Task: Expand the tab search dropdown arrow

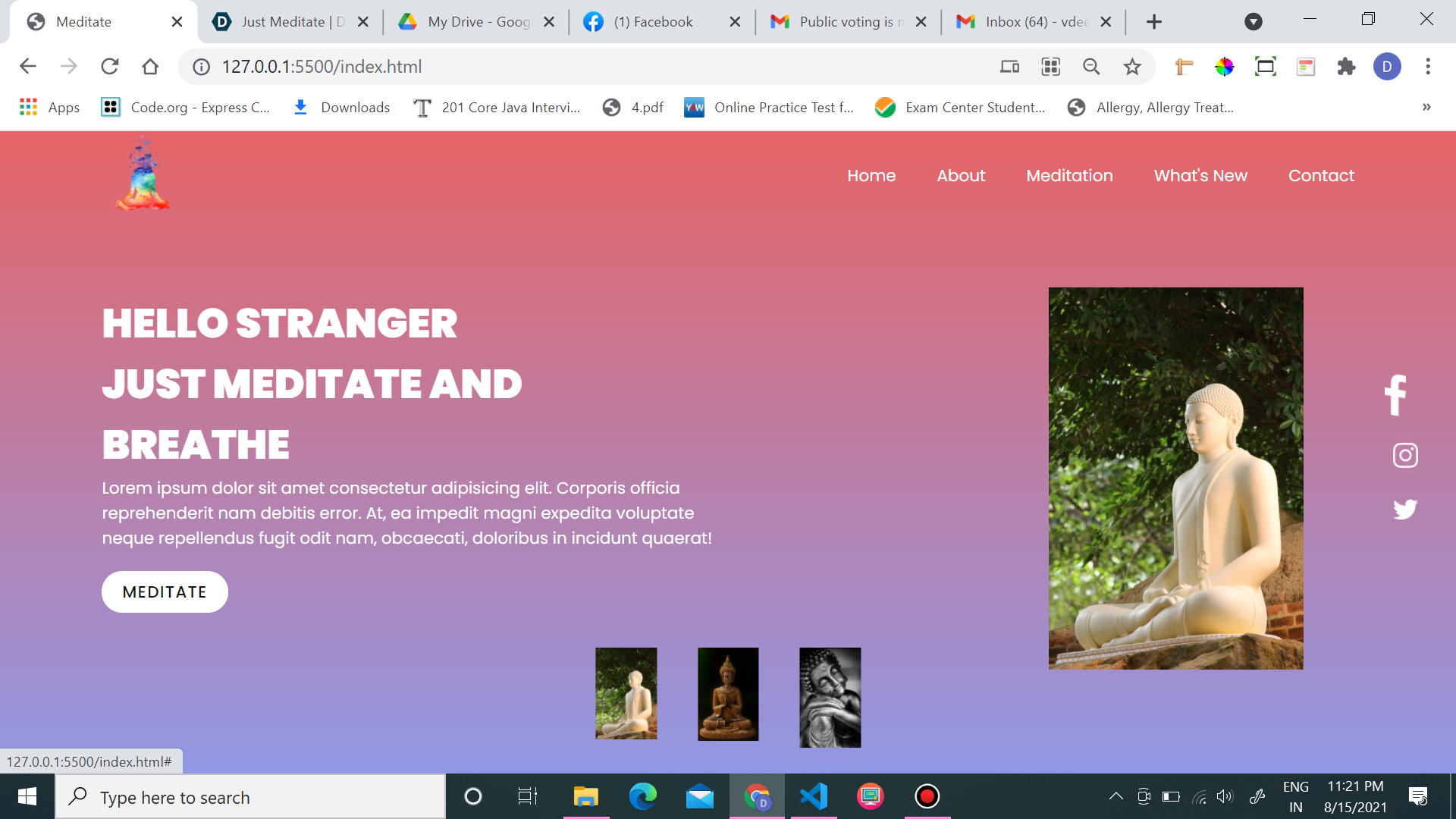Action: [1253, 22]
